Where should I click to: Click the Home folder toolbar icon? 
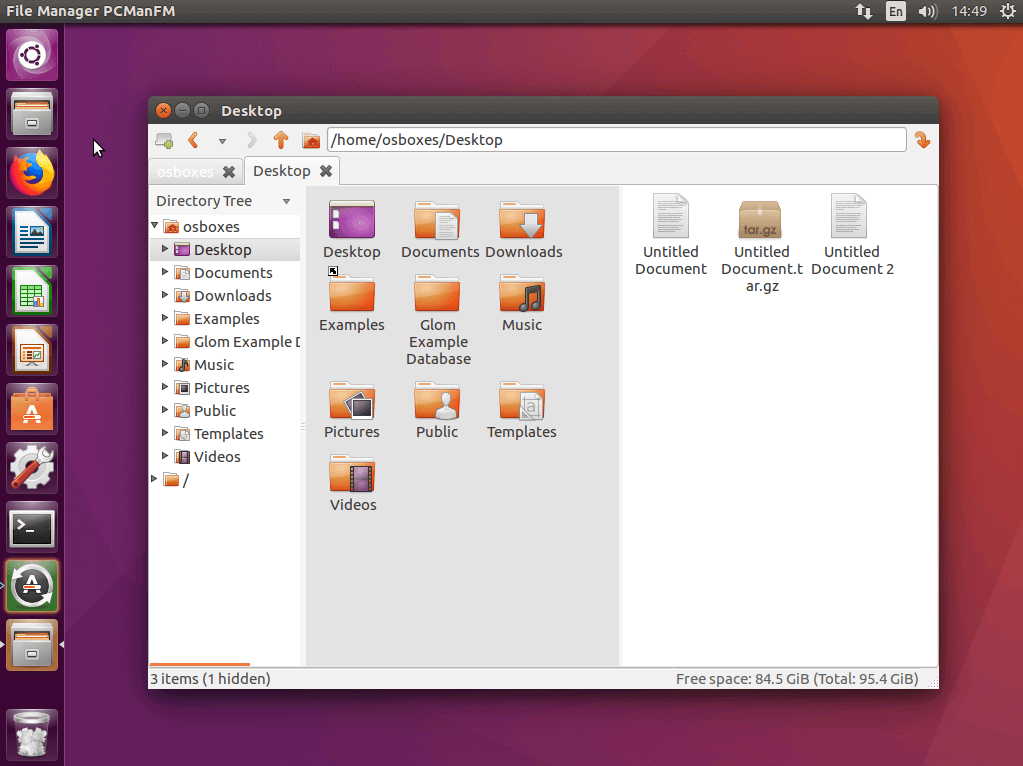[311, 140]
